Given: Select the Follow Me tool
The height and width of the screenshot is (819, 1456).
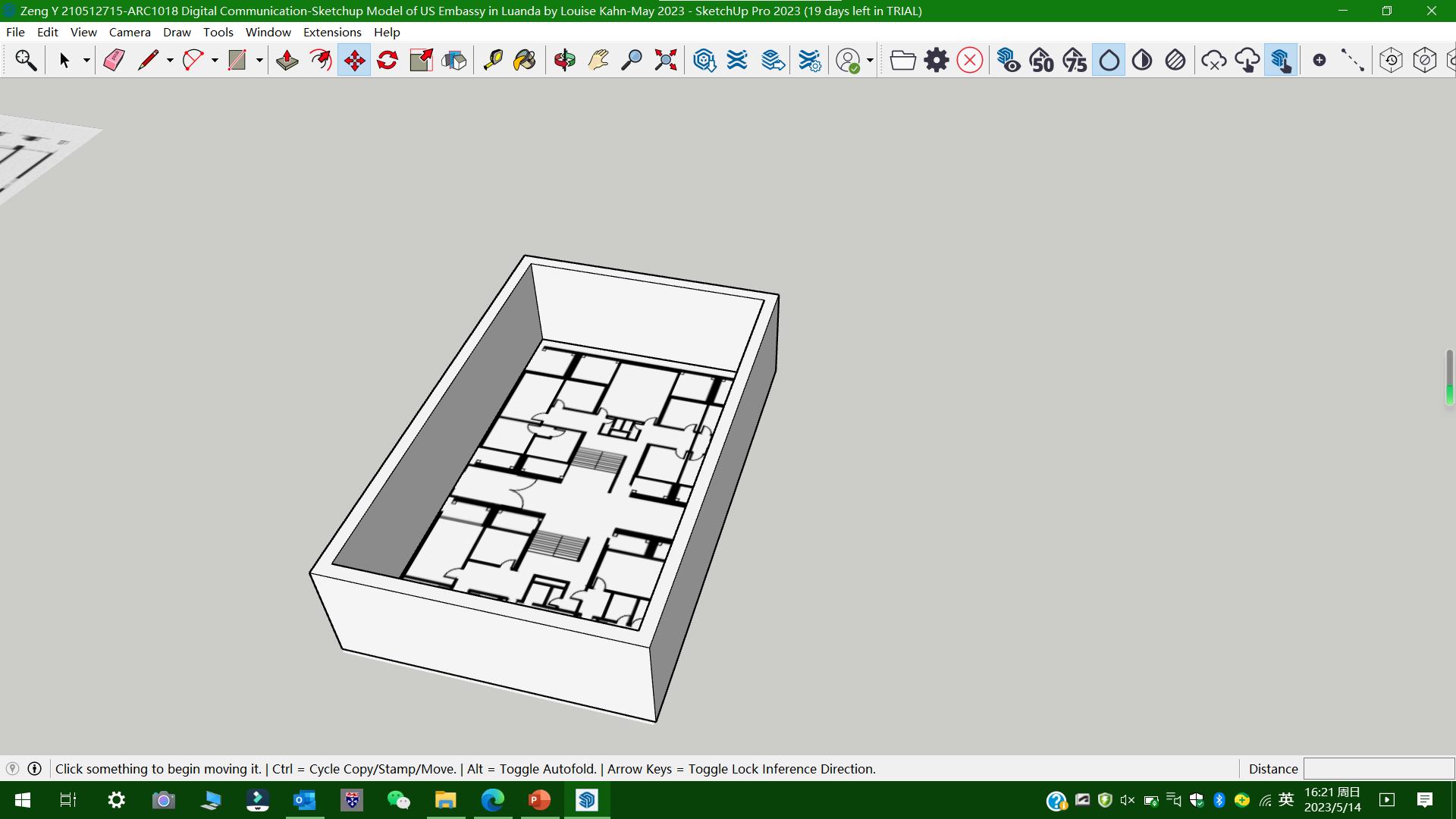Looking at the screenshot, I should [321, 60].
